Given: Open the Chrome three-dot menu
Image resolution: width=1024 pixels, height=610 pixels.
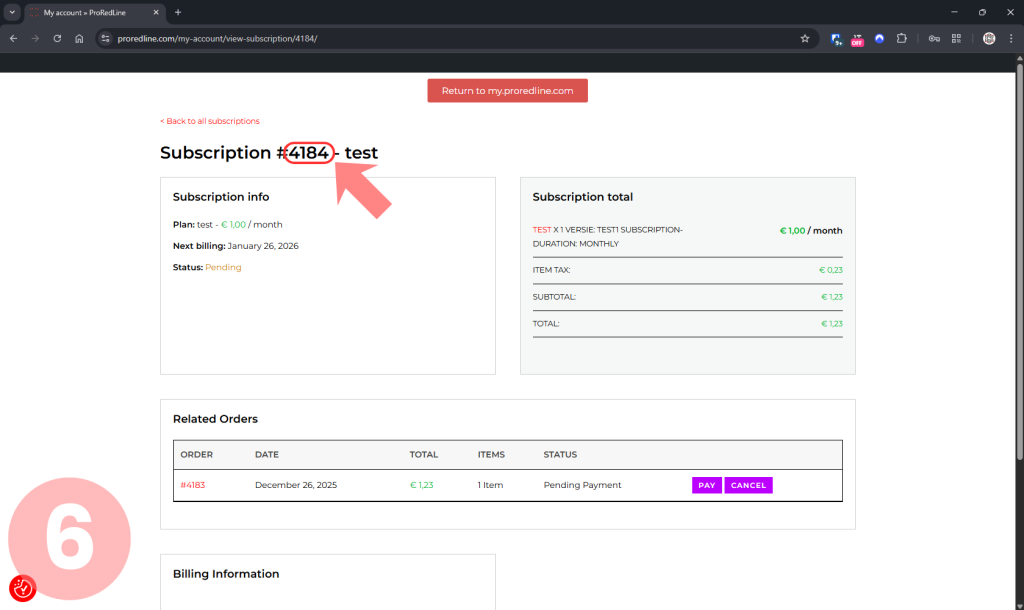Looking at the screenshot, I should coord(1011,39).
